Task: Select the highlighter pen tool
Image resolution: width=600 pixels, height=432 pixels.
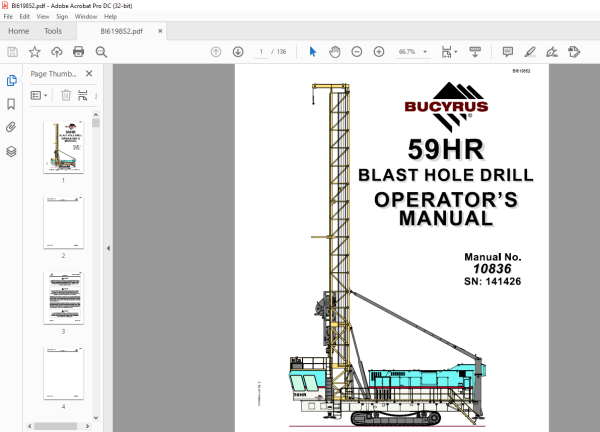Action: [x=530, y=52]
